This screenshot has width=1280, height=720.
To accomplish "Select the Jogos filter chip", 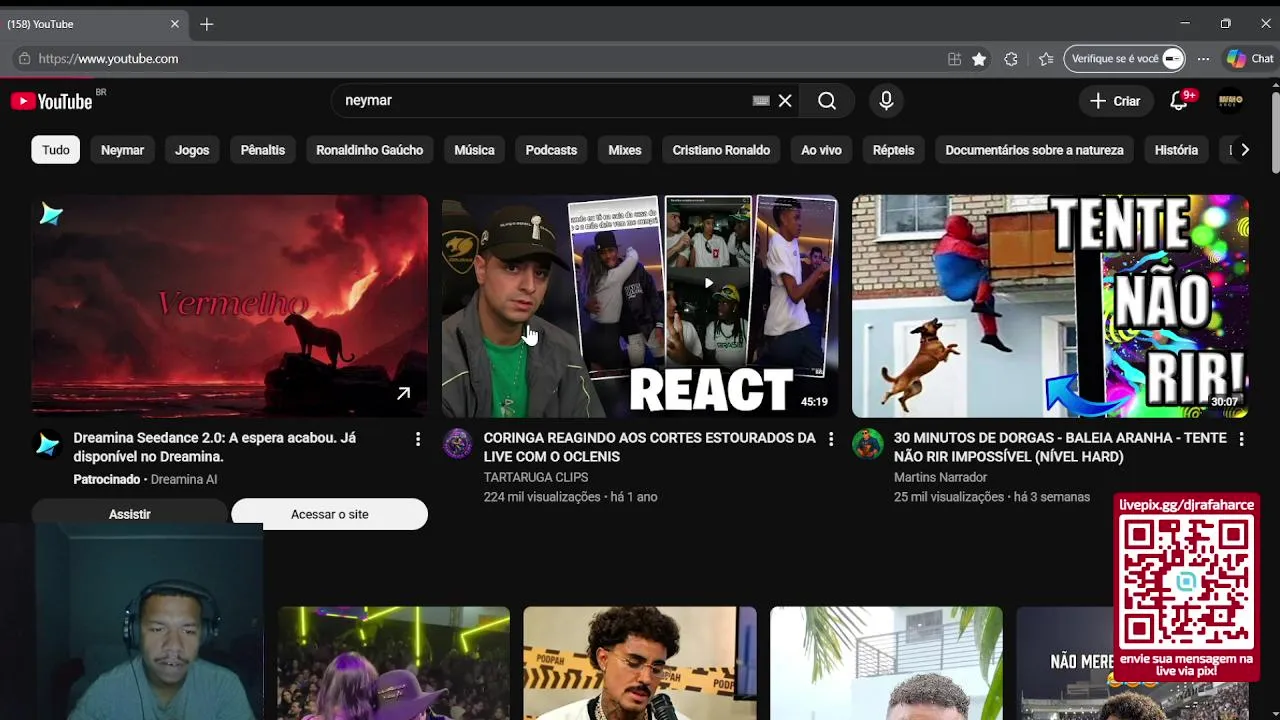I will [x=192, y=150].
